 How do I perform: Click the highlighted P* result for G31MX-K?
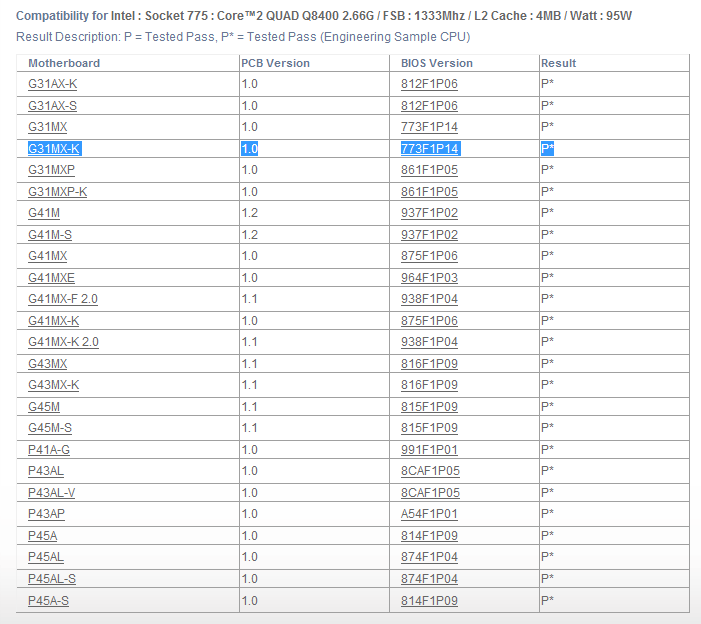click(x=547, y=148)
